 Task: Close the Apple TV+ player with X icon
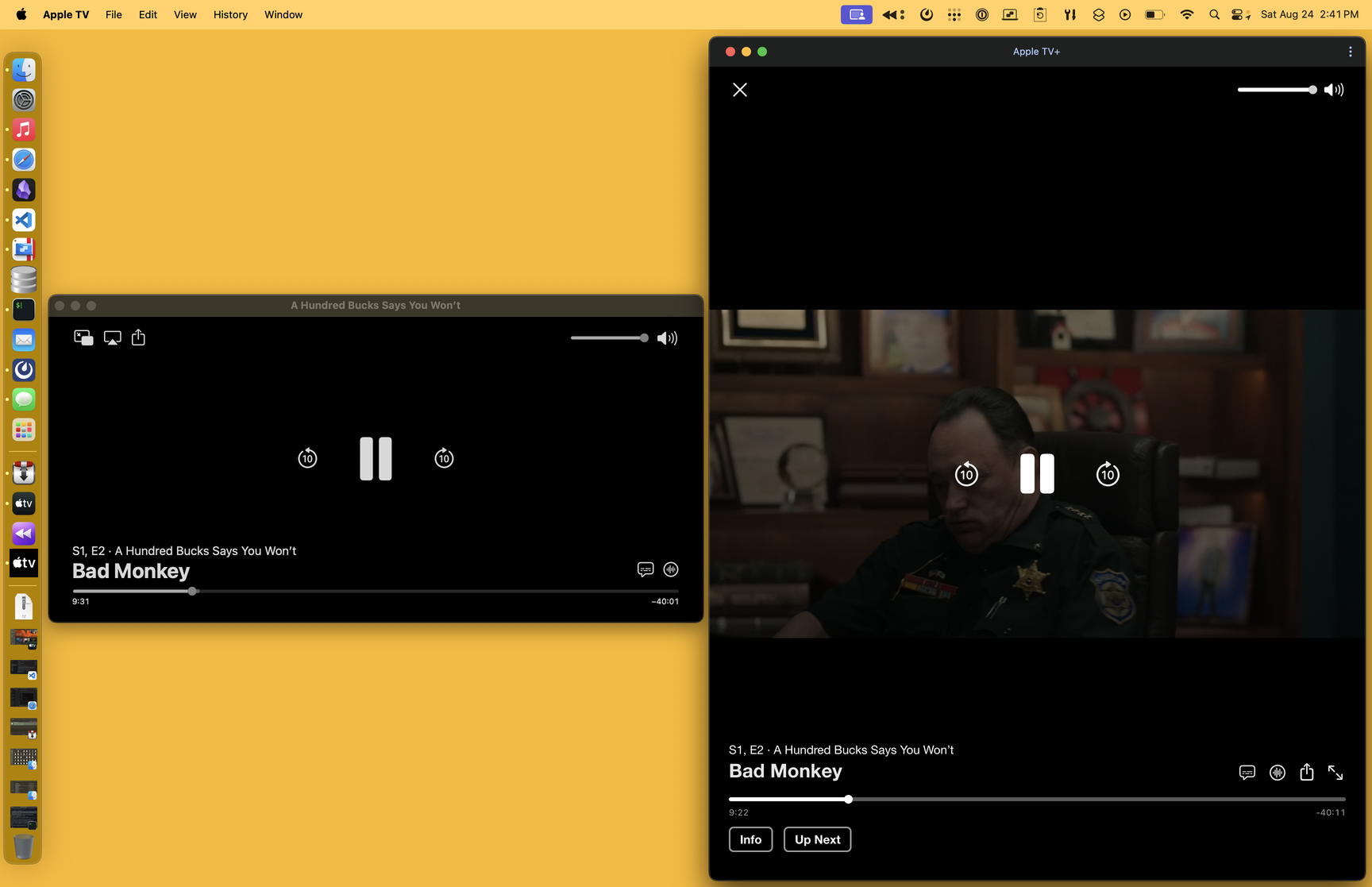740,90
